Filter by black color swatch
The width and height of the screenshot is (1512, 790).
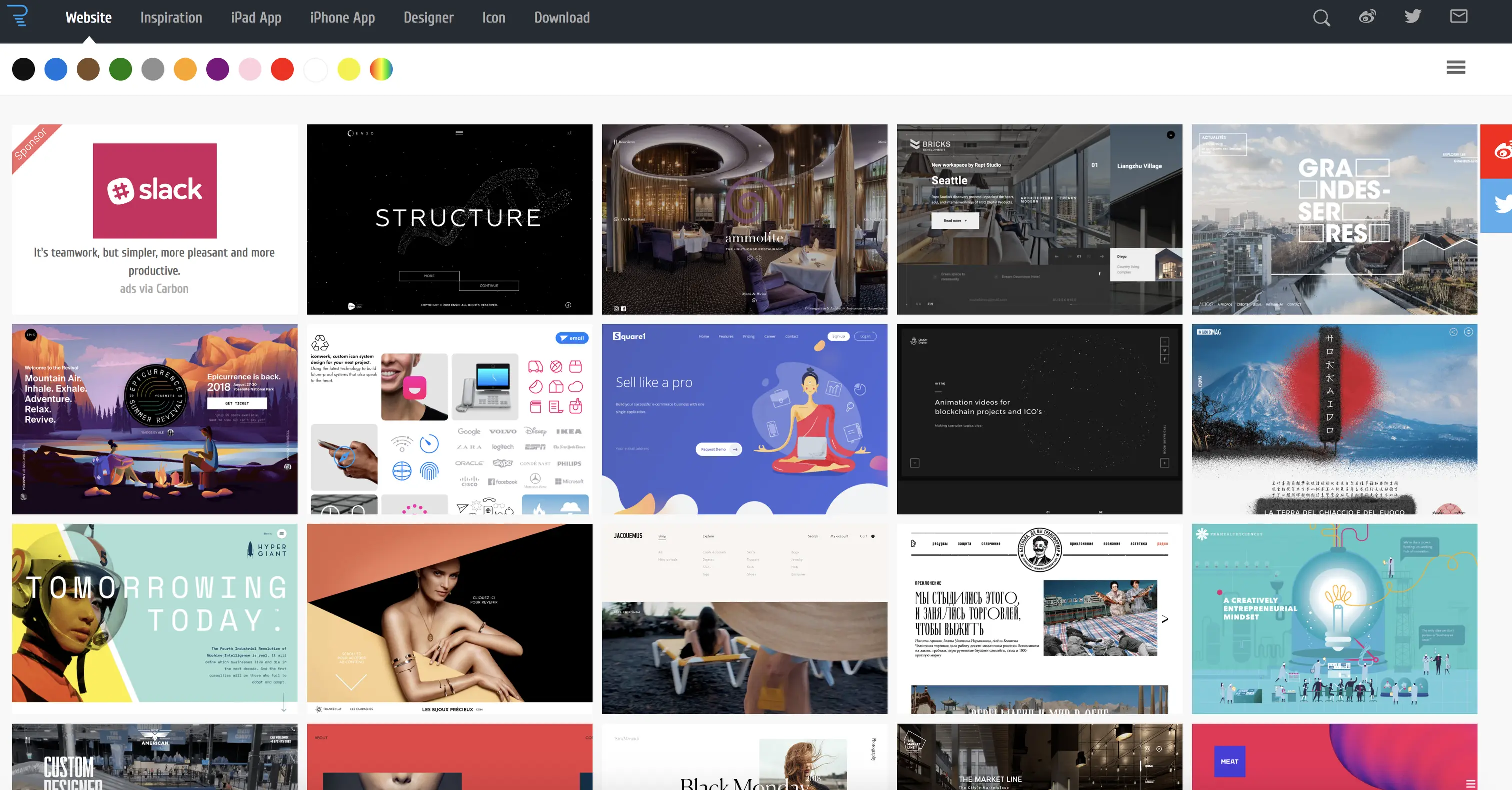23,70
